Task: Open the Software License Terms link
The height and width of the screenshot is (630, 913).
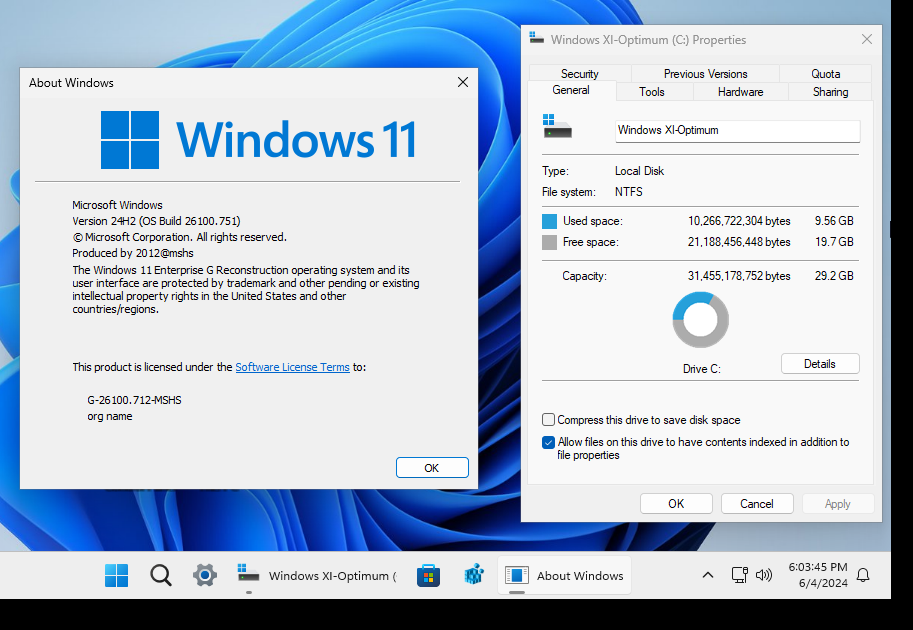Action: point(292,367)
